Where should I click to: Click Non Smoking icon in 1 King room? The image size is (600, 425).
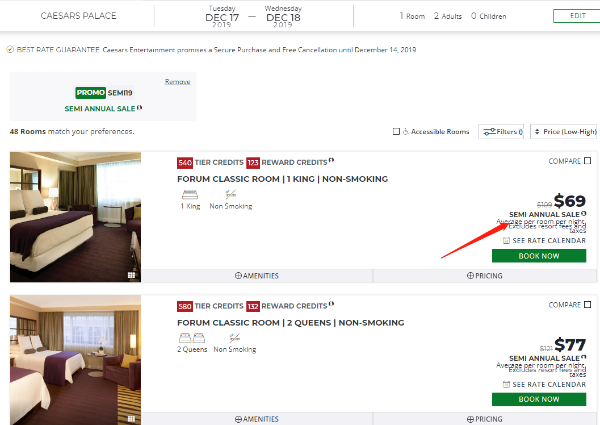tap(231, 194)
